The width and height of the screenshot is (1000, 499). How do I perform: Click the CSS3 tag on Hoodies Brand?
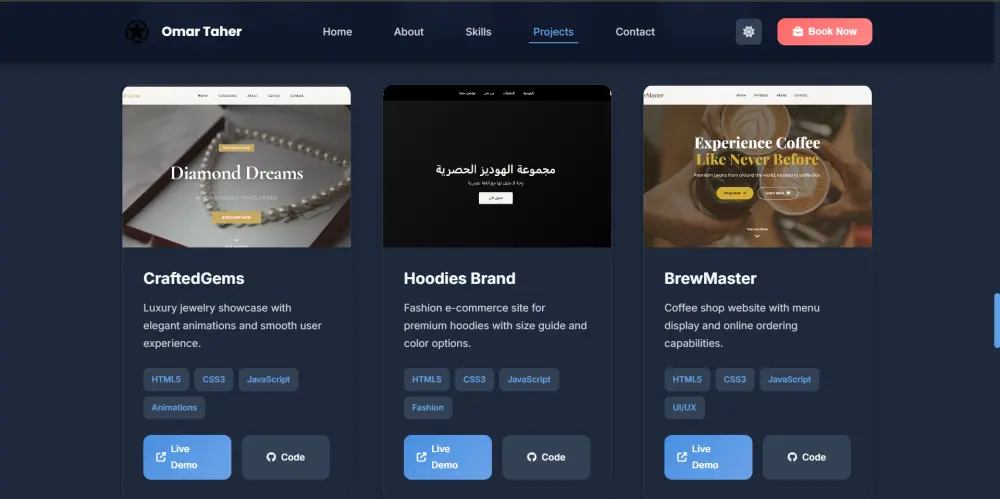[x=474, y=380]
